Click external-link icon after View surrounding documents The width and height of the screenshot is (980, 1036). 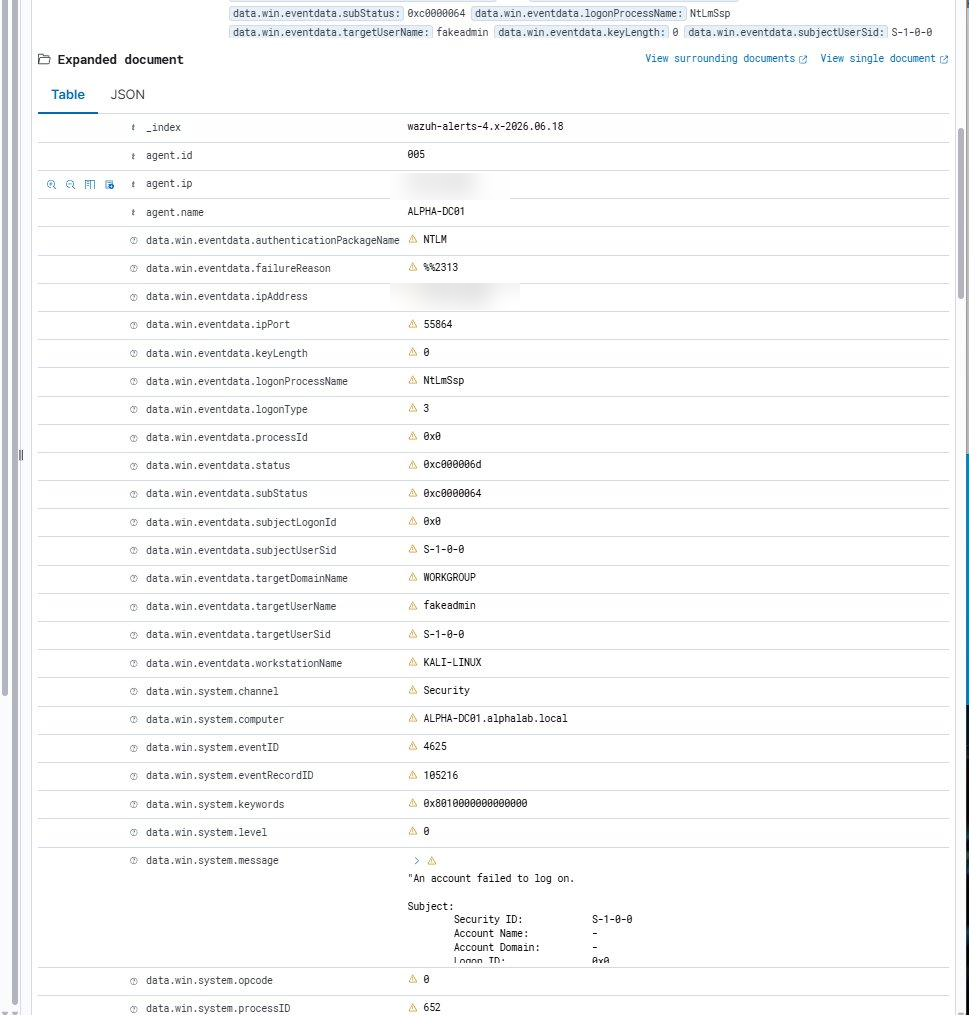tap(803, 59)
